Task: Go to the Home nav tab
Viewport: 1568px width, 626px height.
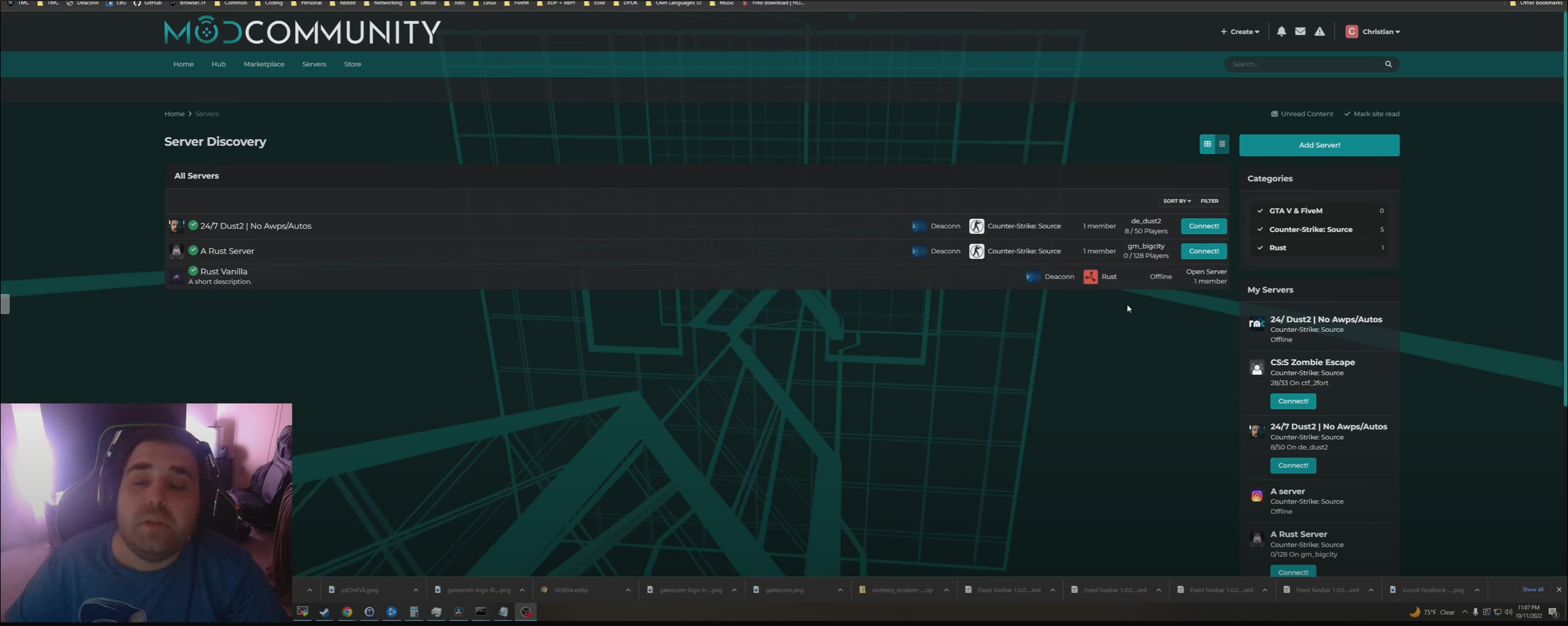Action: click(x=183, y=64)
